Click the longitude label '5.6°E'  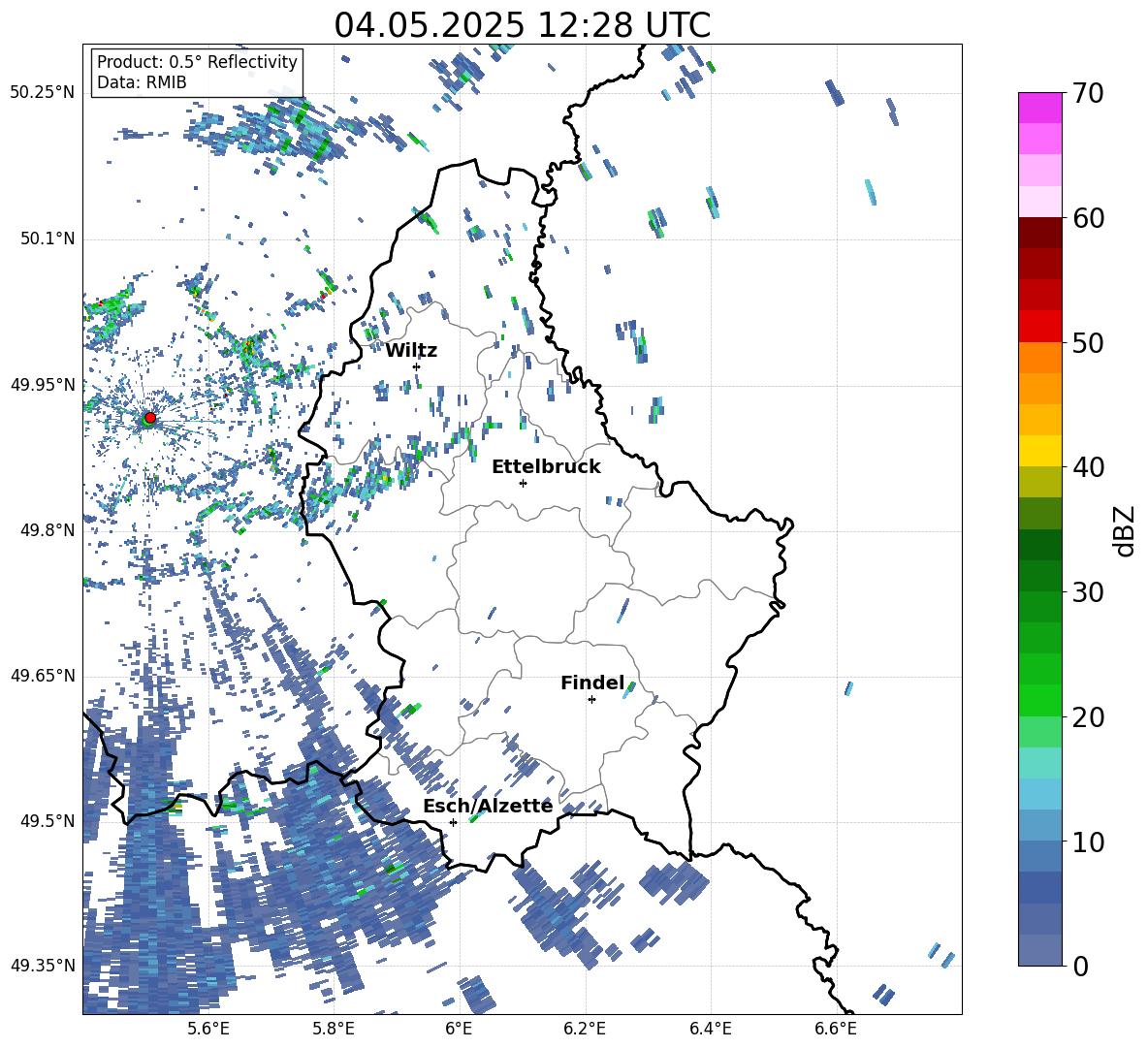(208, 1029)
